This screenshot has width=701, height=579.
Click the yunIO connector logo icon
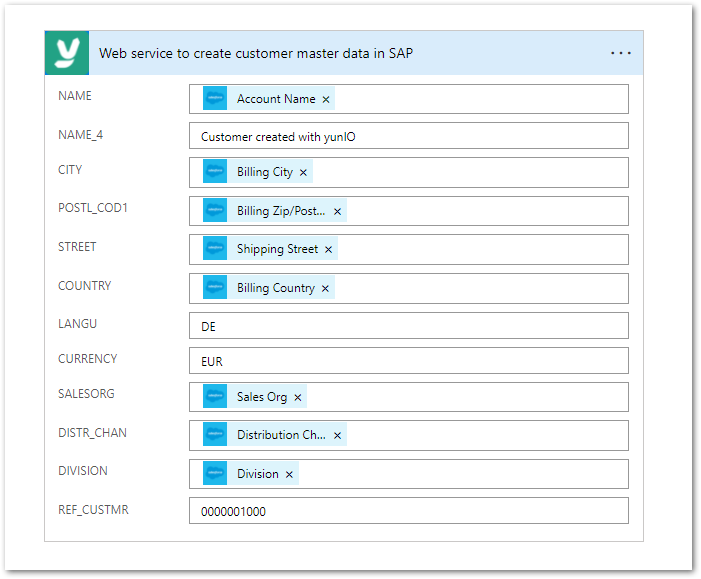click(x=67, y=53)
